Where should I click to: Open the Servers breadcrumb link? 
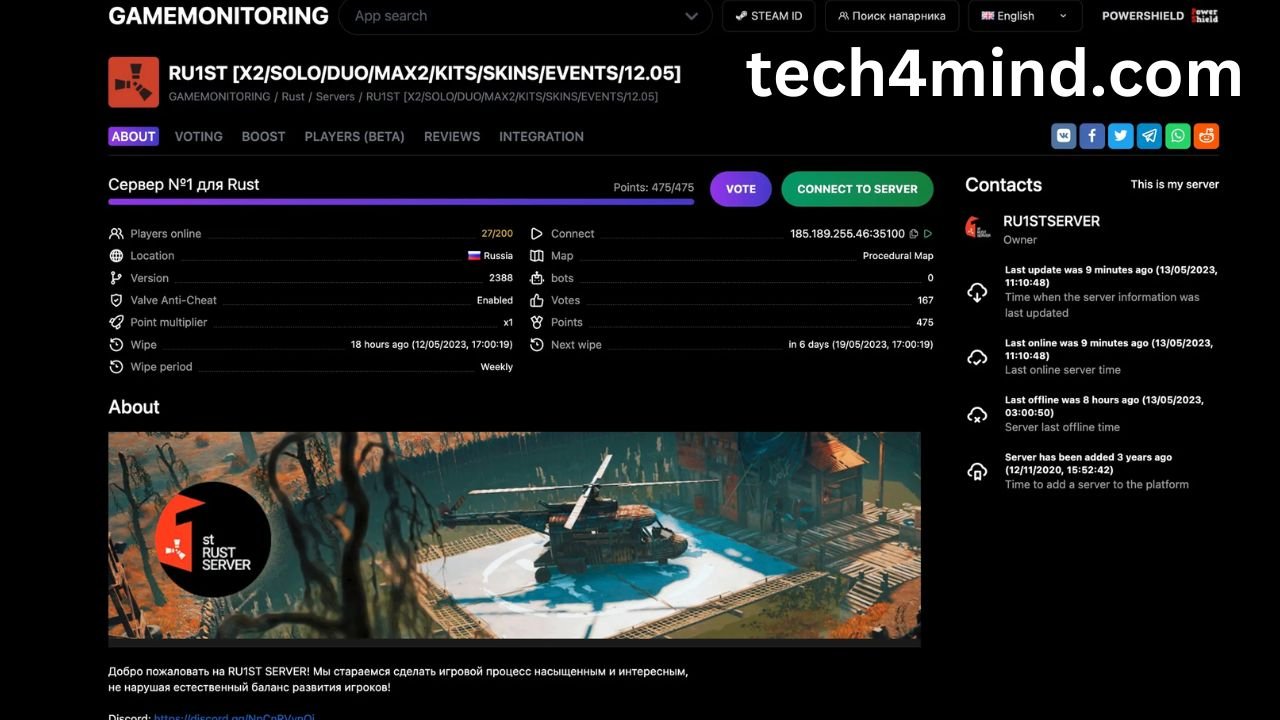335,97
